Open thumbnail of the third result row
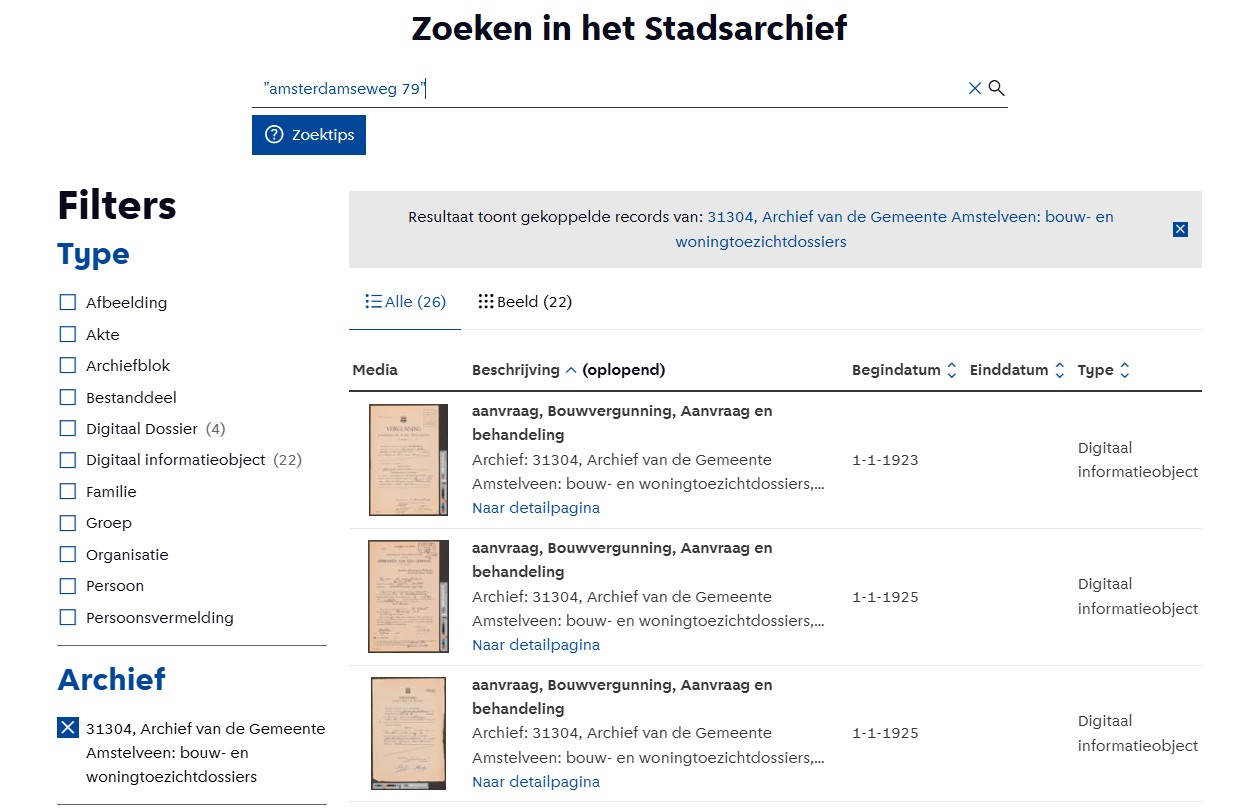This screenshot has height=810, width=1243. 408,733
